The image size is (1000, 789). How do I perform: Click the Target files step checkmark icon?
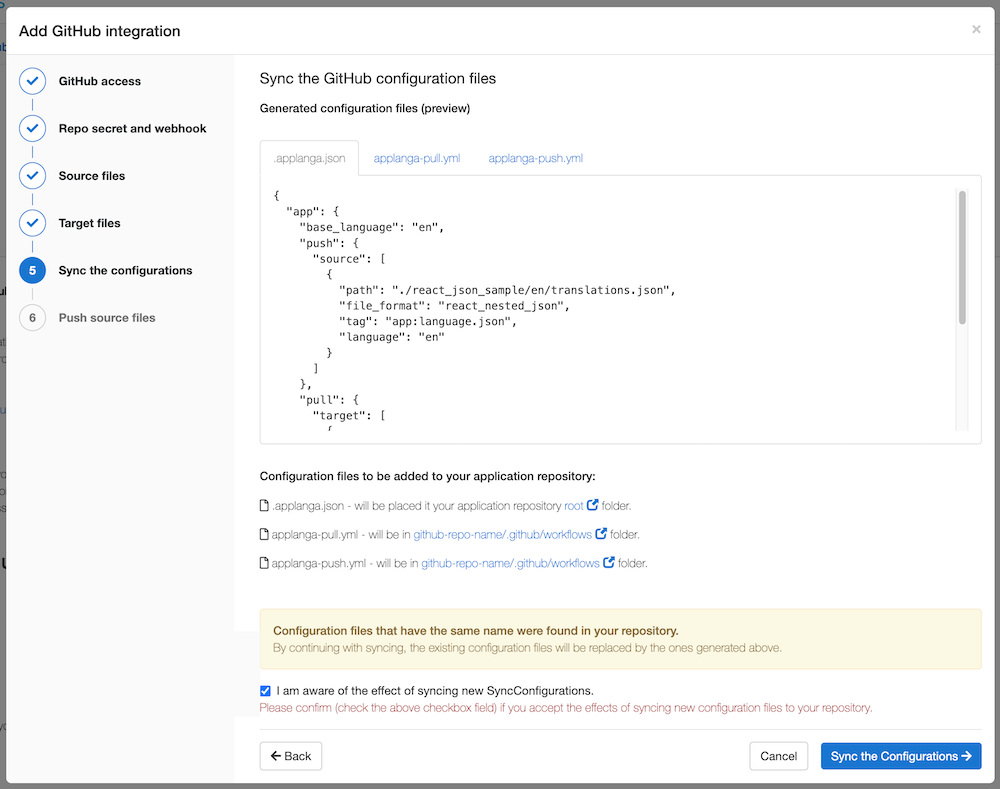pos(32,223)
